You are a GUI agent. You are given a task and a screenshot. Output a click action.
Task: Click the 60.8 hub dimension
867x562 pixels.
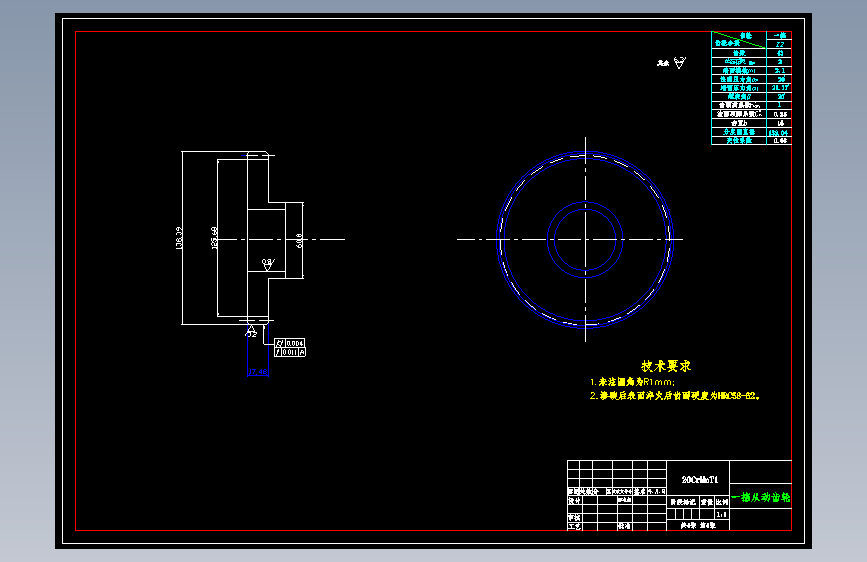pos(299,240)
